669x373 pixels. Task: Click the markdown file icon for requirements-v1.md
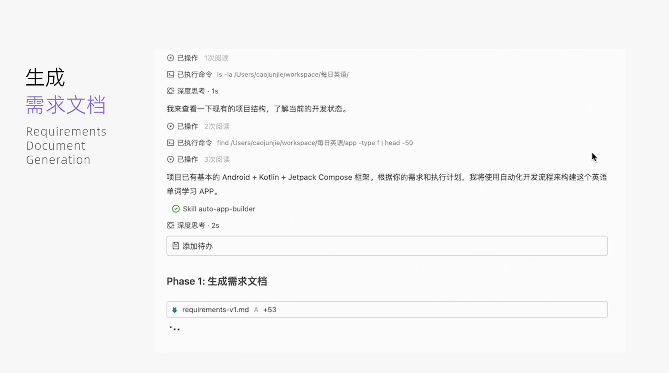[x=175, y=310]
